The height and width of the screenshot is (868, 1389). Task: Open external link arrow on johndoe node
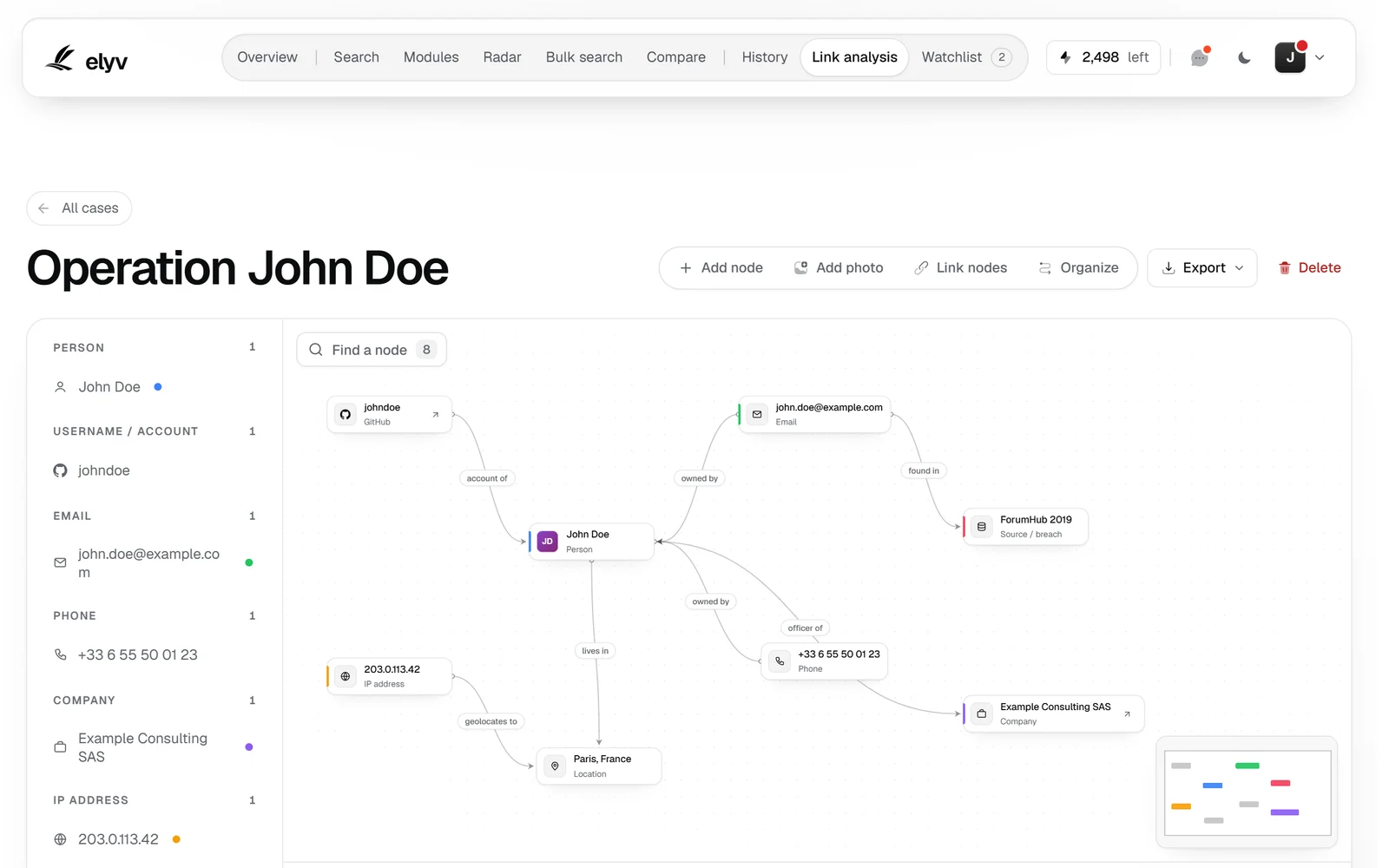pos(436,415)
